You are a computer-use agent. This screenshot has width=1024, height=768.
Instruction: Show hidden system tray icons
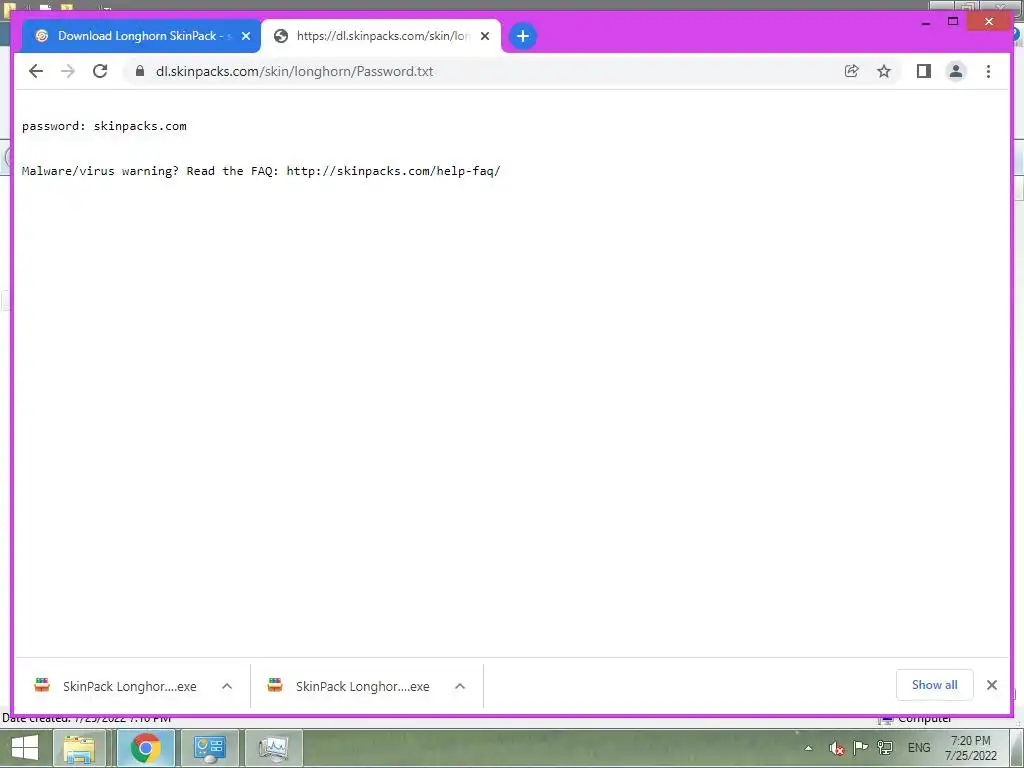click(808, 748)
